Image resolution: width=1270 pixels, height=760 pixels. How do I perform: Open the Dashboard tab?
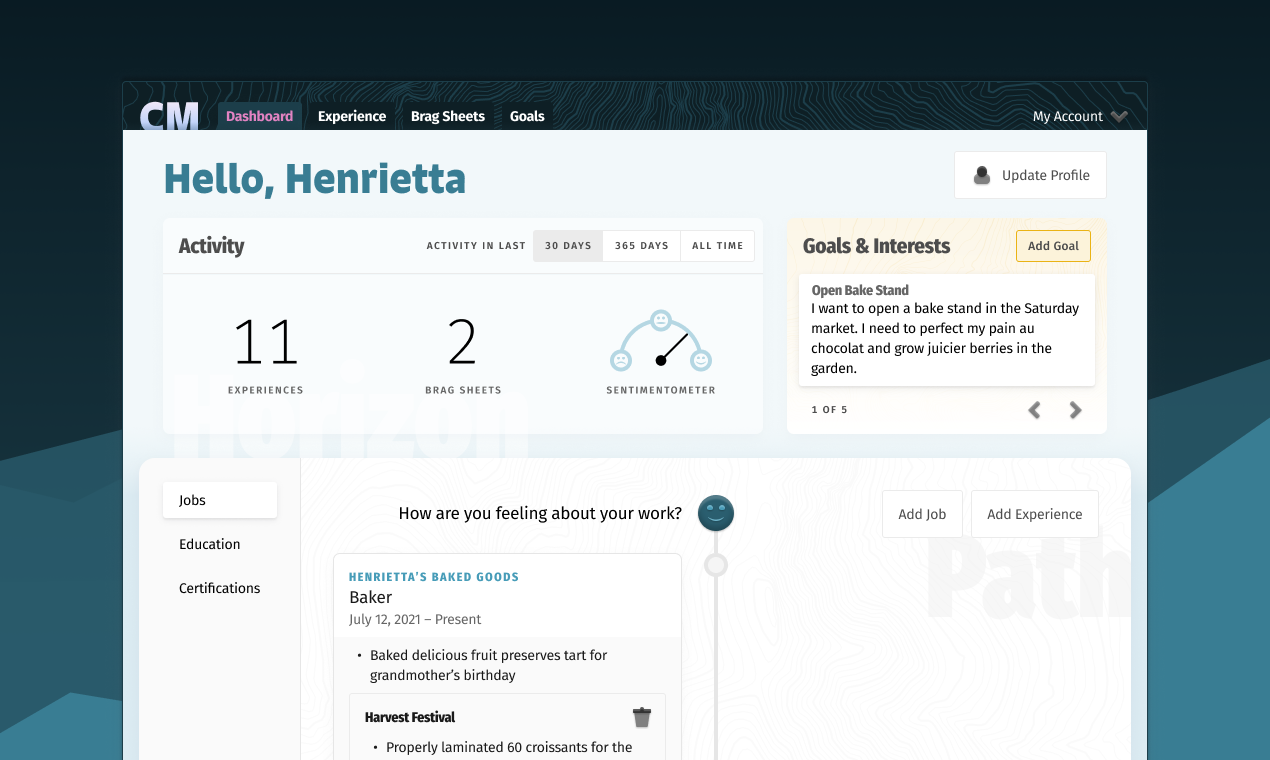(x=259, y=116)
